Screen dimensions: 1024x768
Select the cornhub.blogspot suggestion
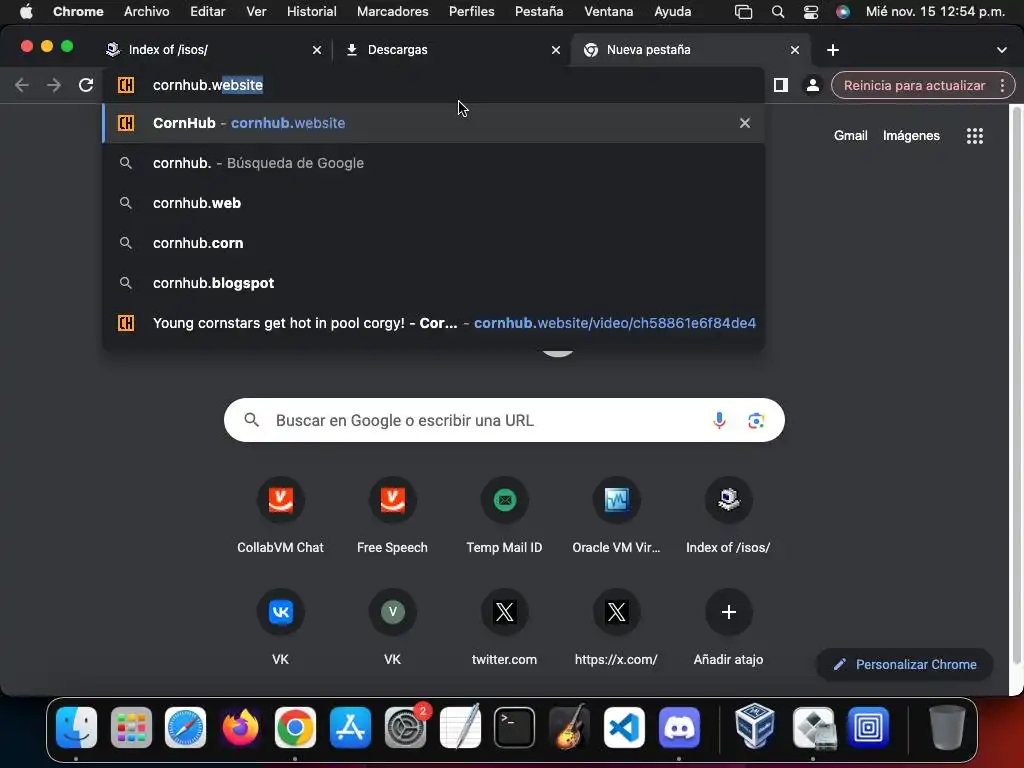(x=434, y=283)
